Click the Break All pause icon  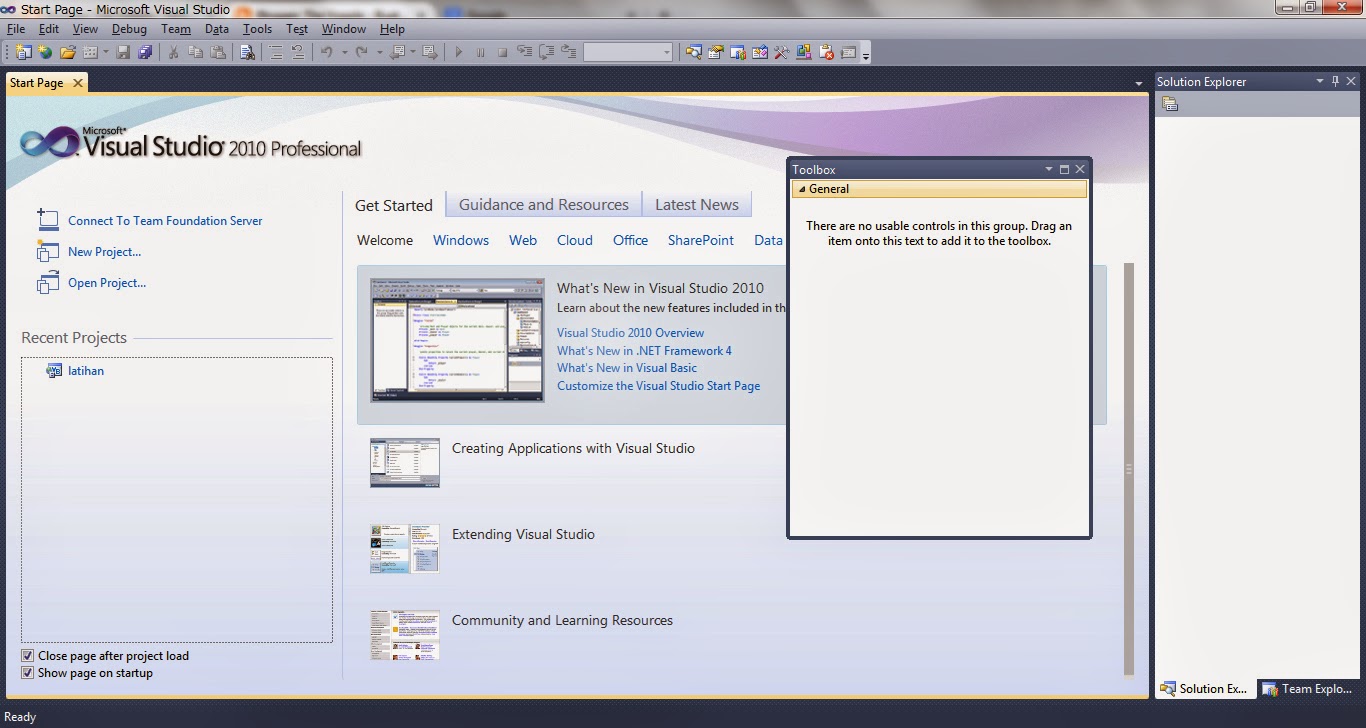coord(481,52)
